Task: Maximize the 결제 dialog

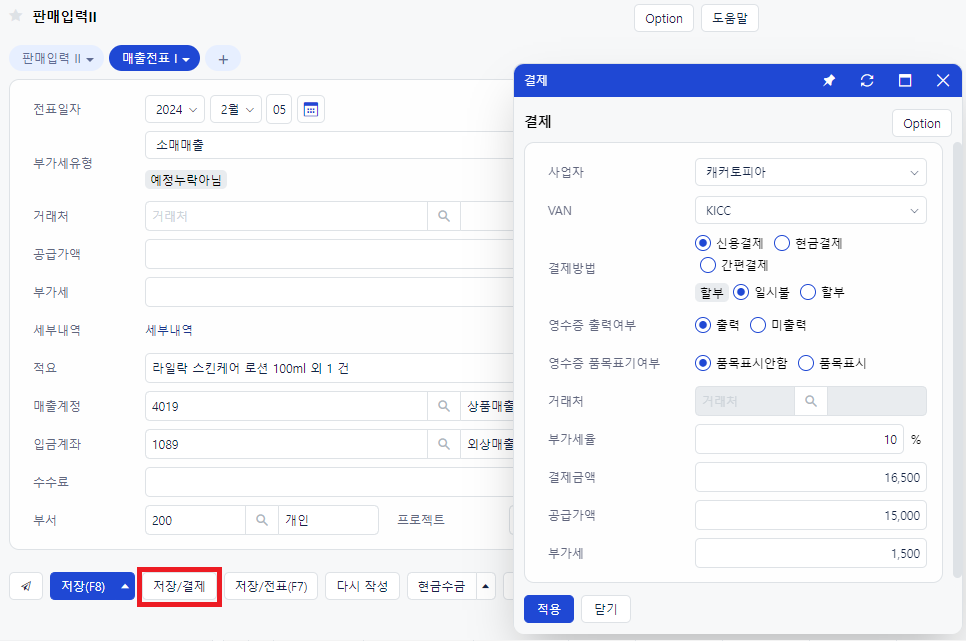Action: point(905,80)
